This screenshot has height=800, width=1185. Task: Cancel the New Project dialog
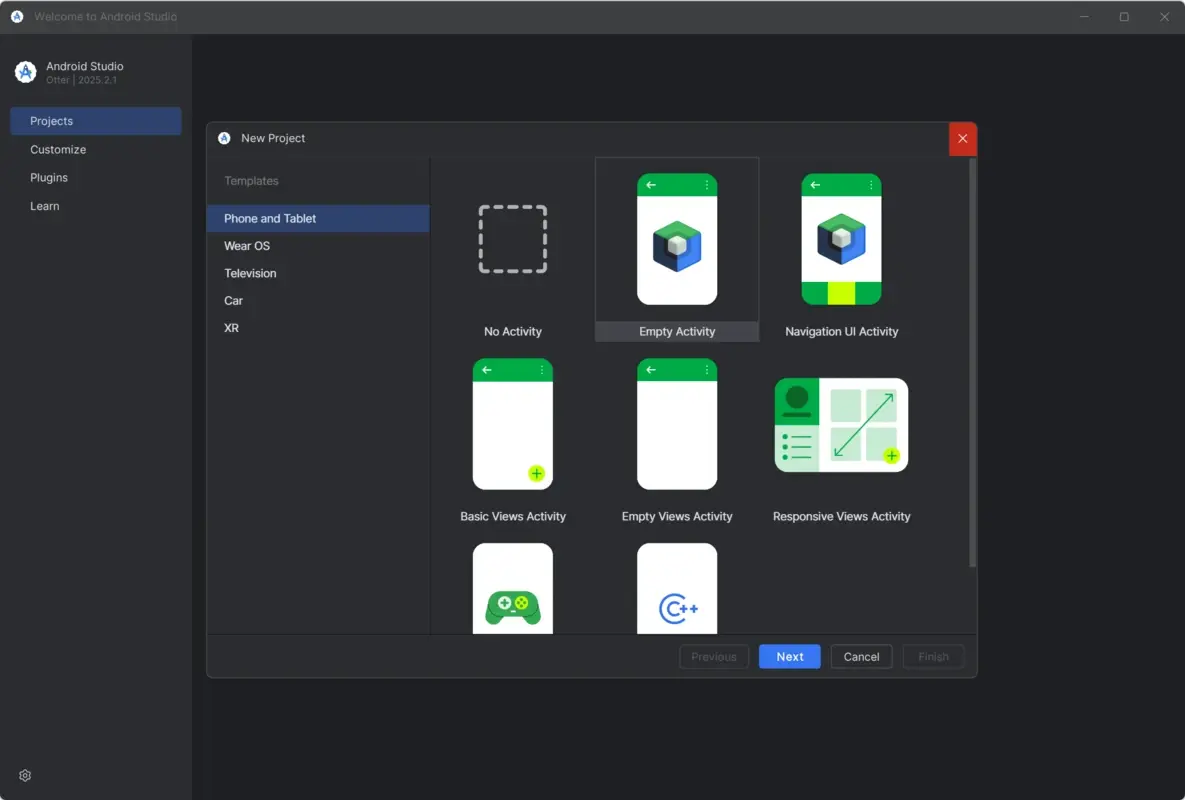861,656
